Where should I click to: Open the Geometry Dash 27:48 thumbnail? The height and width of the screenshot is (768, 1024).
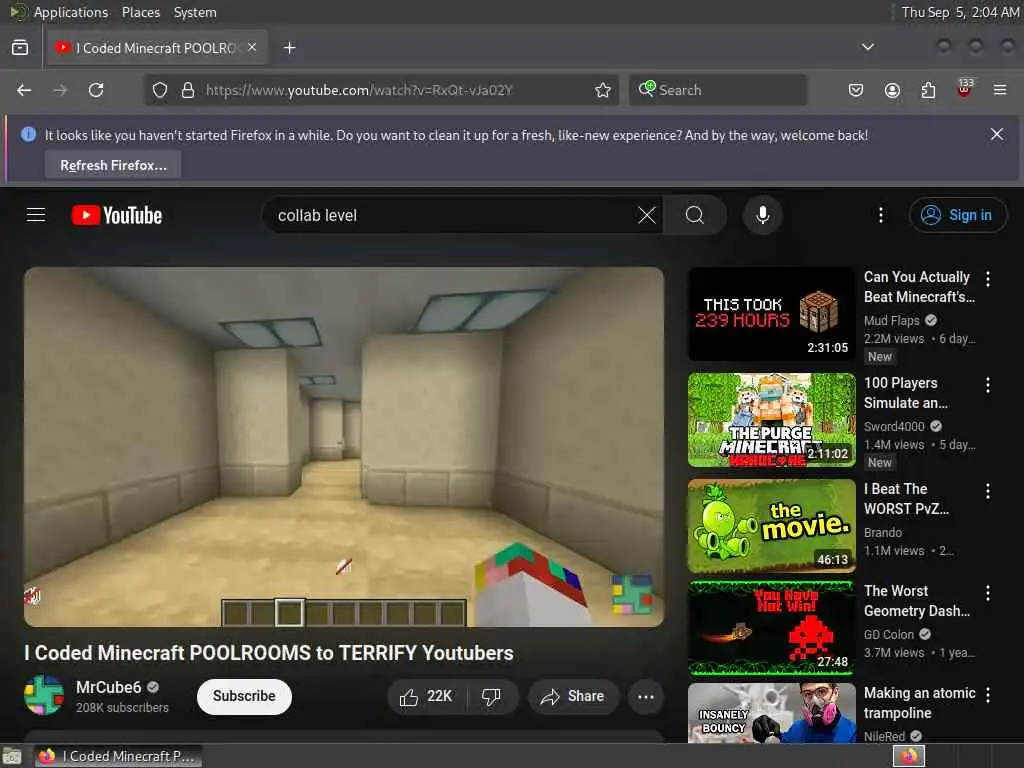coord(771,628)
